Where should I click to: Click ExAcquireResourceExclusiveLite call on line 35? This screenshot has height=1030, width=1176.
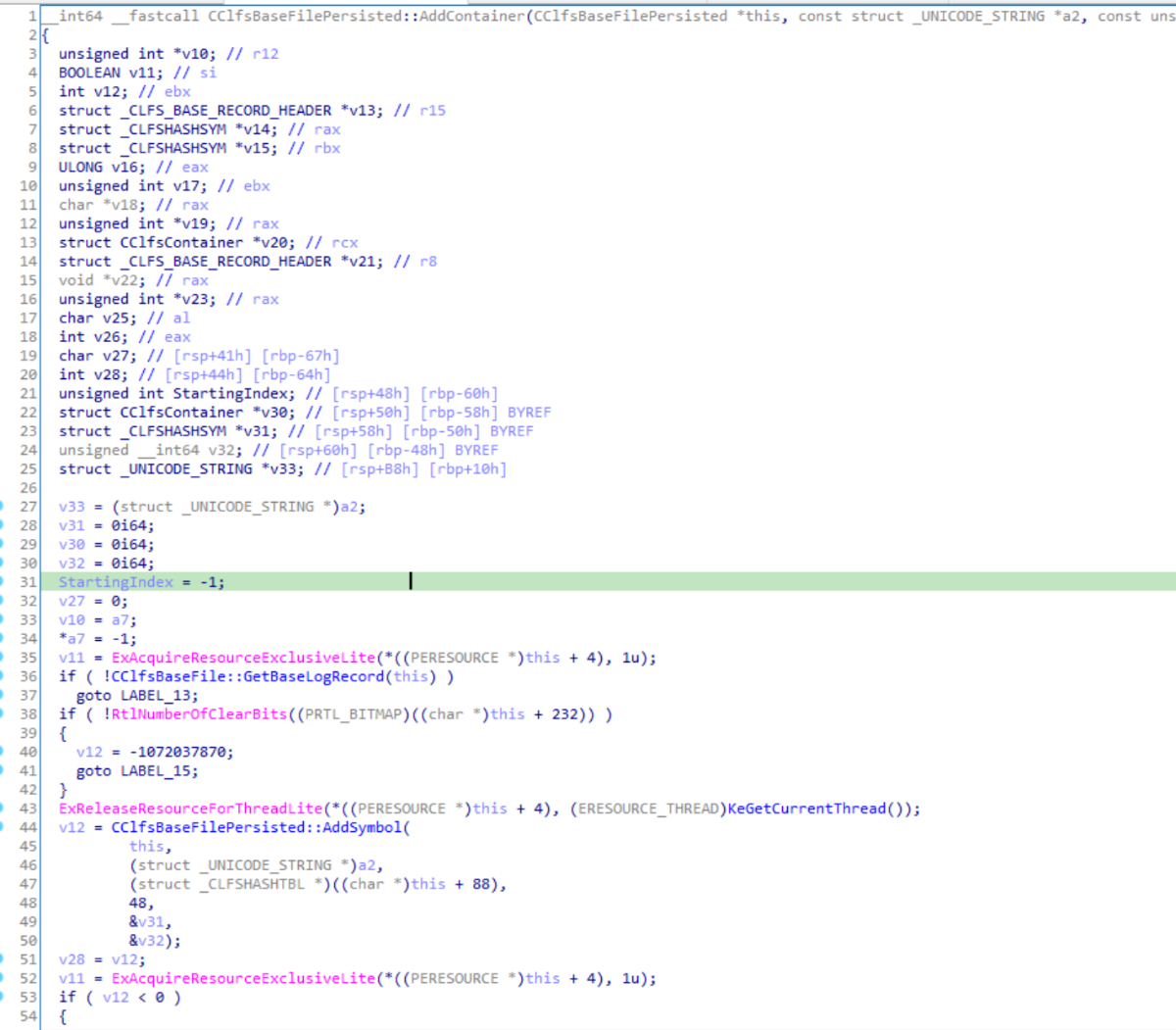pyautogui.click(x=244, y=658)
